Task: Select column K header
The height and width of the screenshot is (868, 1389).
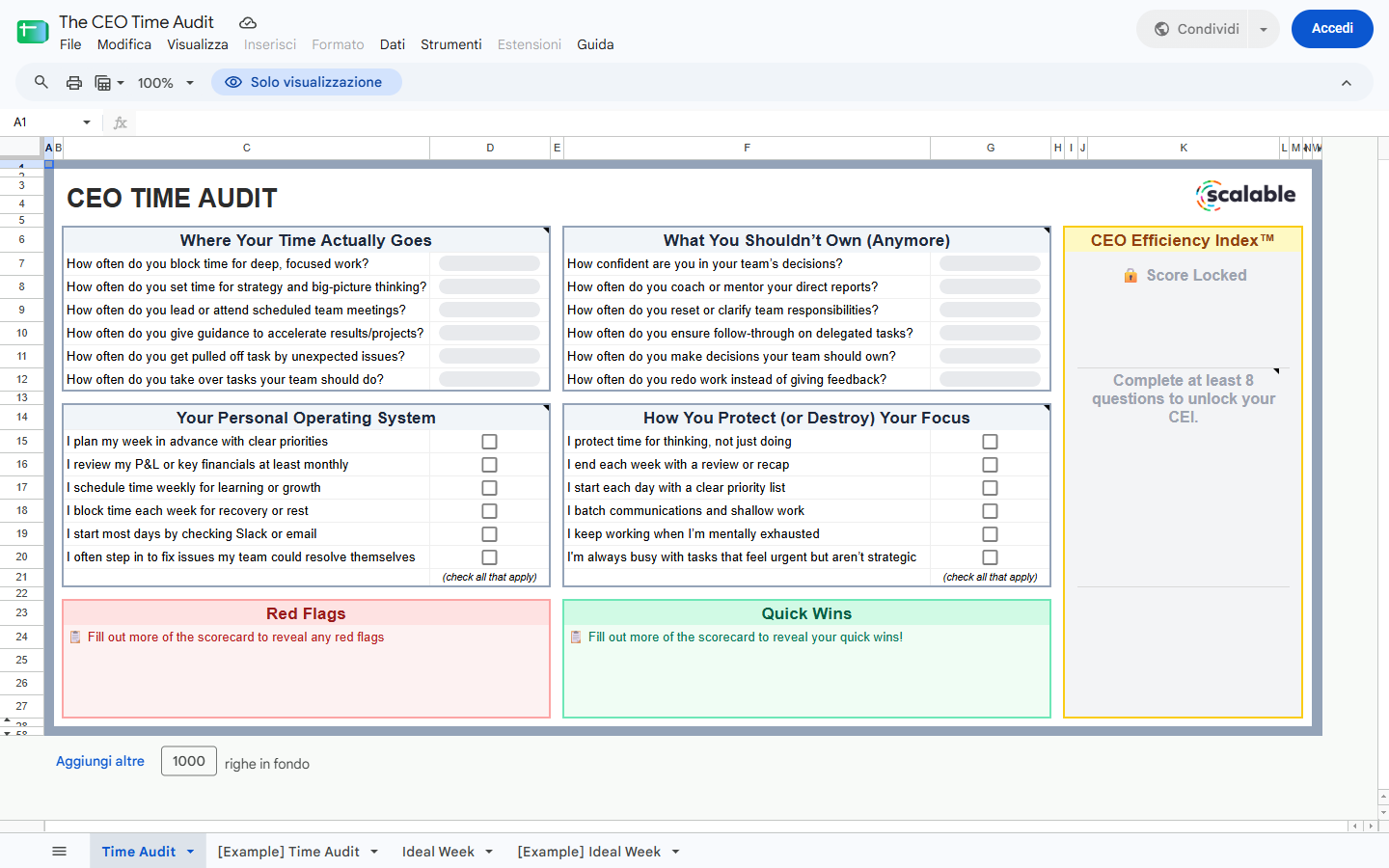Action: tap(1184, 148)
